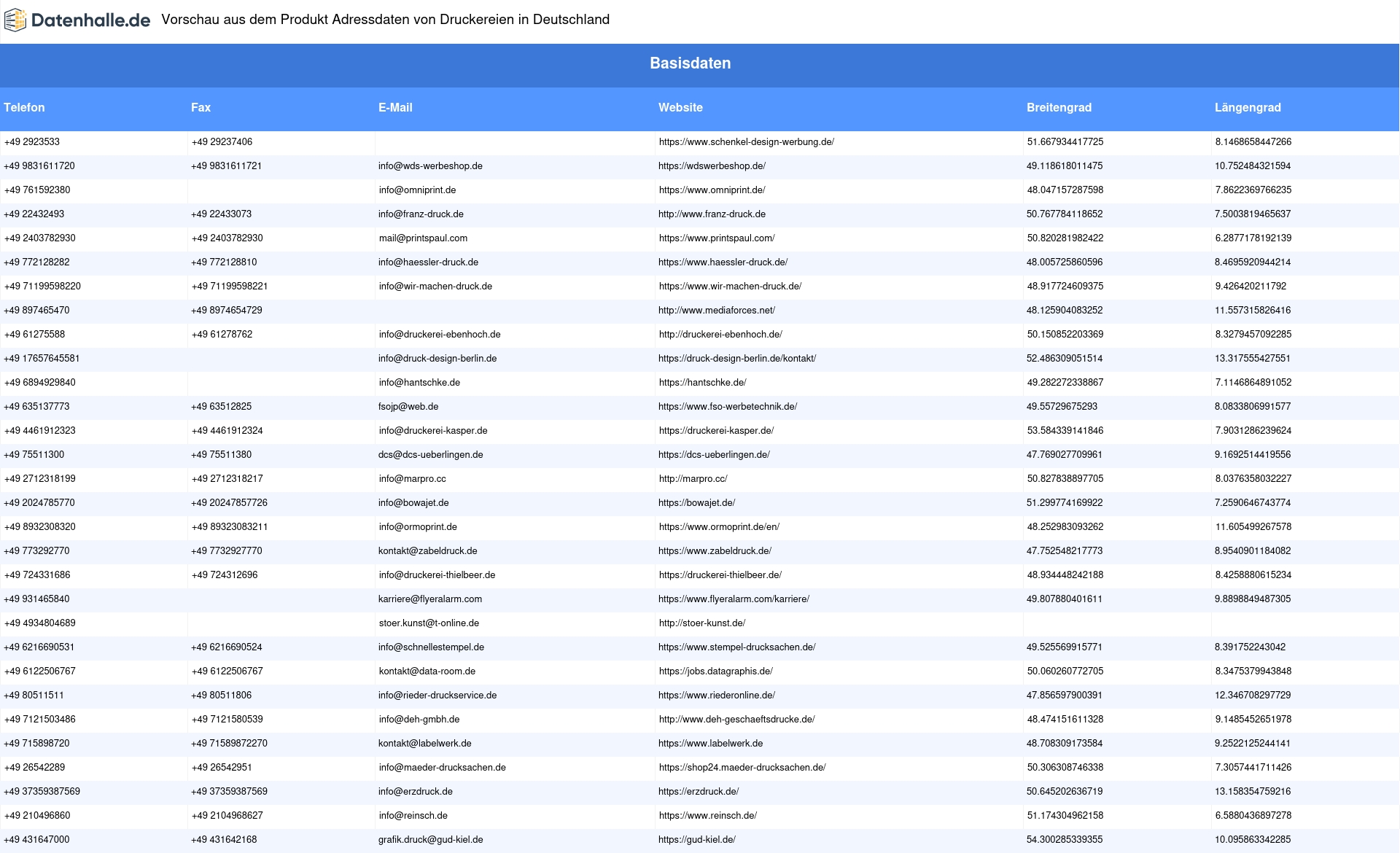Open the wdswerbeshop.de website link
Image resolution: width=1400 pixels, height=853 pixels.
tap(712, 166)
